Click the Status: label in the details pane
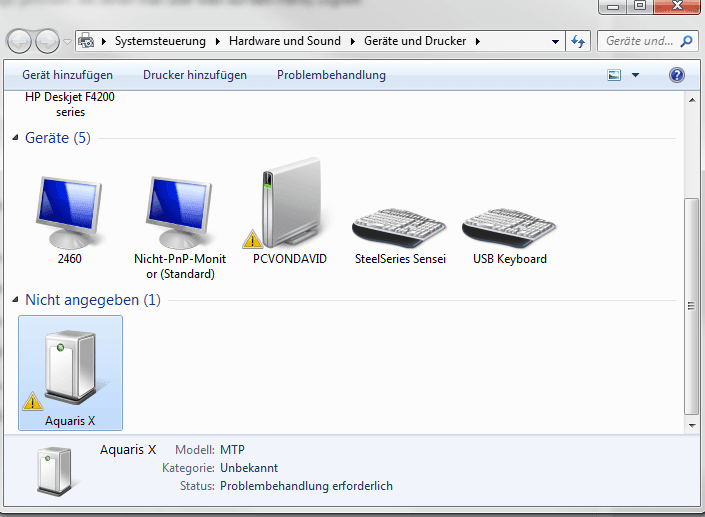Image resolution: width=705 pixels, height=517 pixels. (197, 486)
